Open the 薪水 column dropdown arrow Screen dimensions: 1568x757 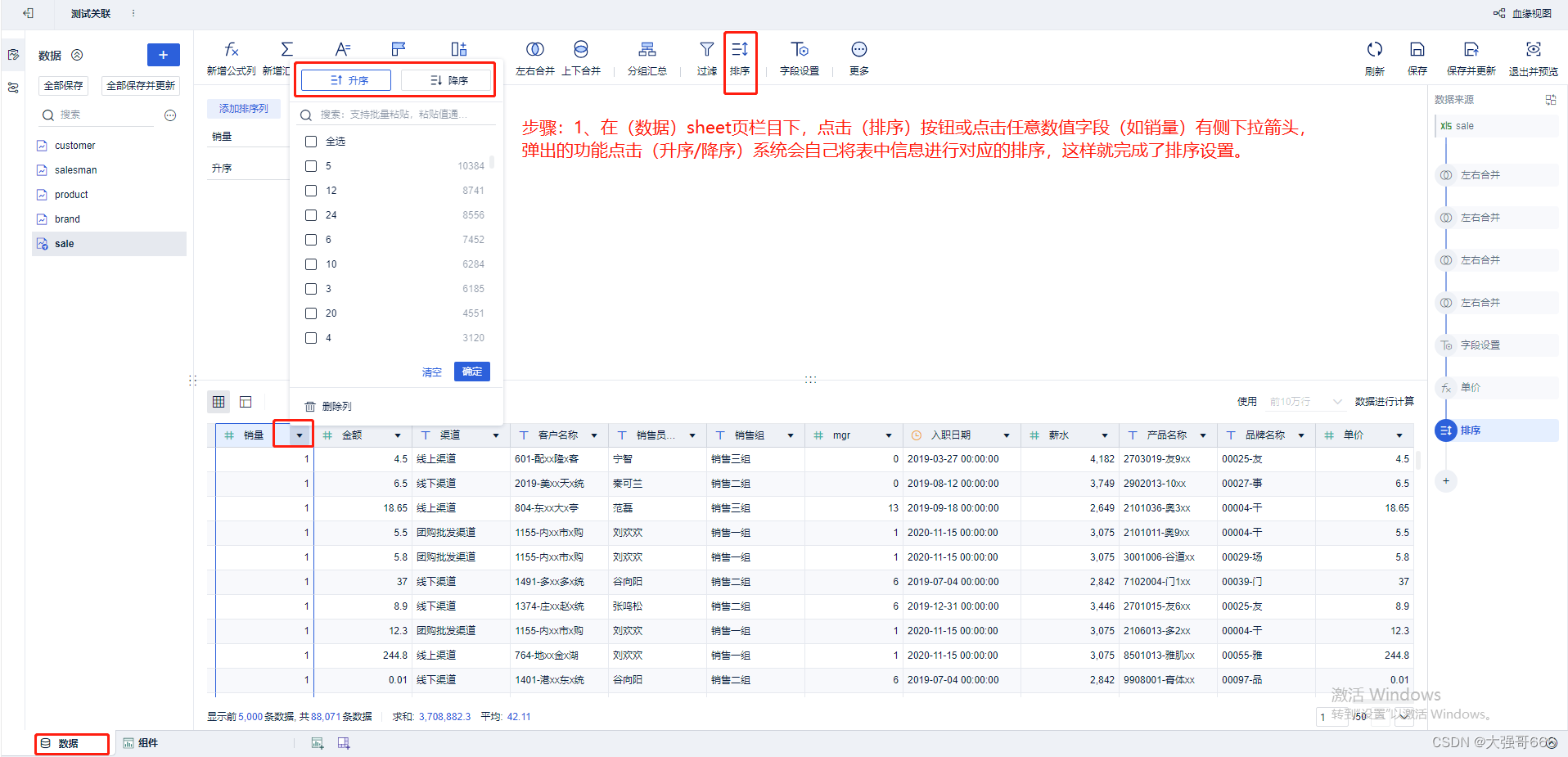click(1105, 435)
